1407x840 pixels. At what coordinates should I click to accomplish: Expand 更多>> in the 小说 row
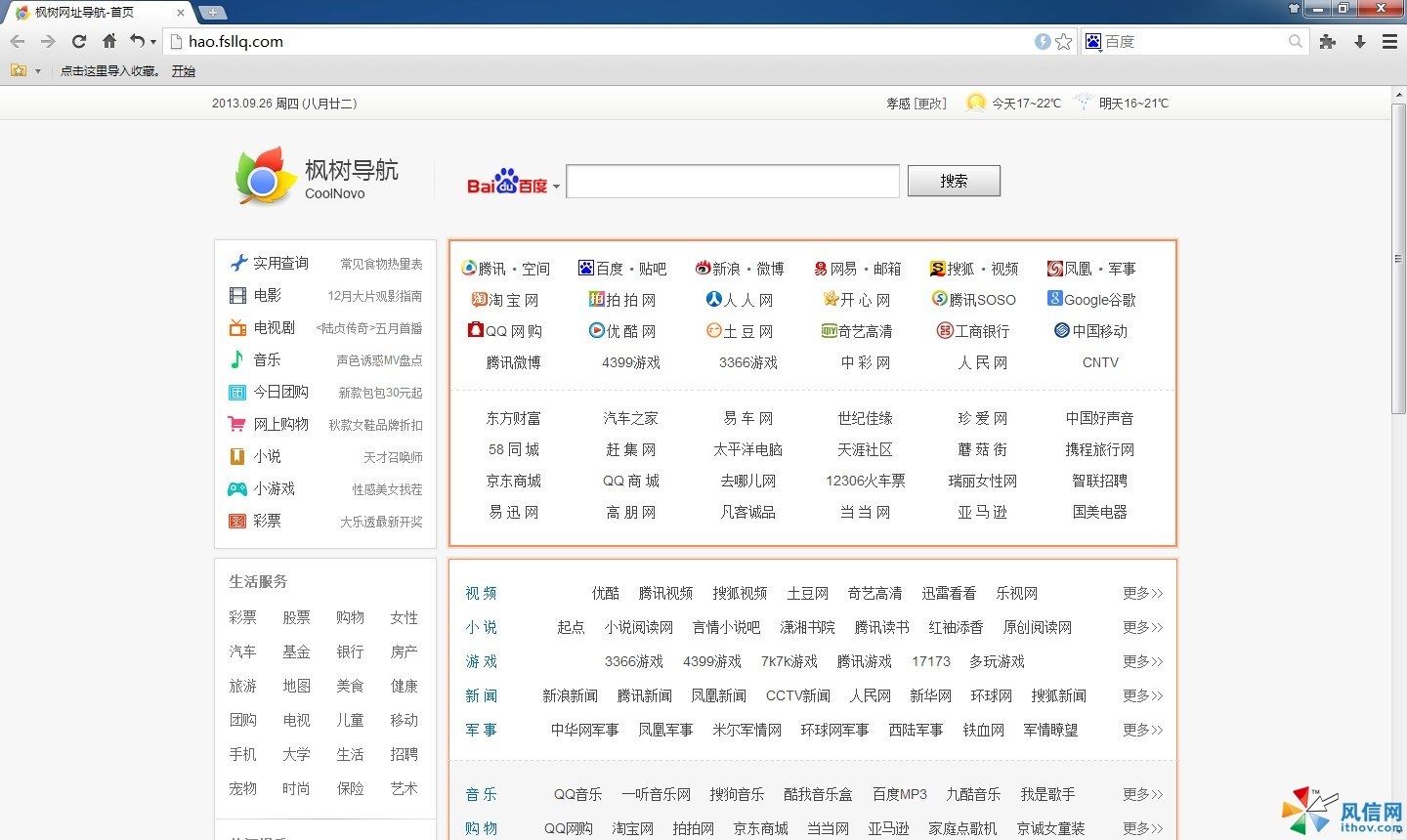tap(1143, 627)
